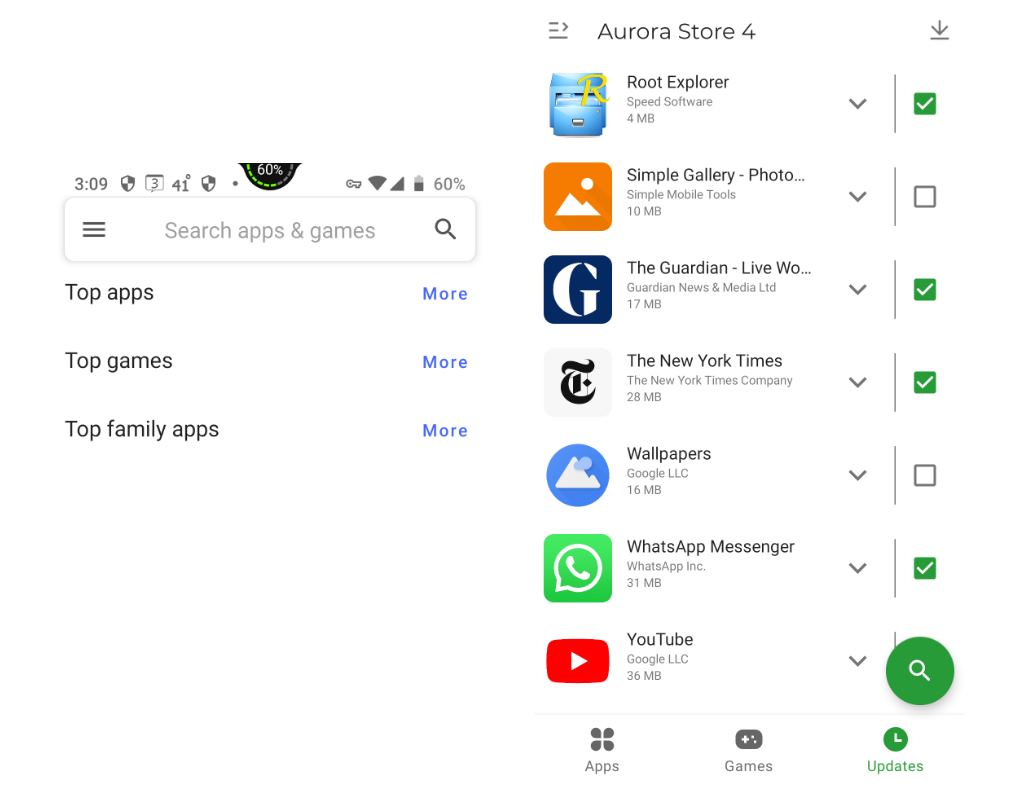Focus the Search apps & games field

click(x=270, y=231)
